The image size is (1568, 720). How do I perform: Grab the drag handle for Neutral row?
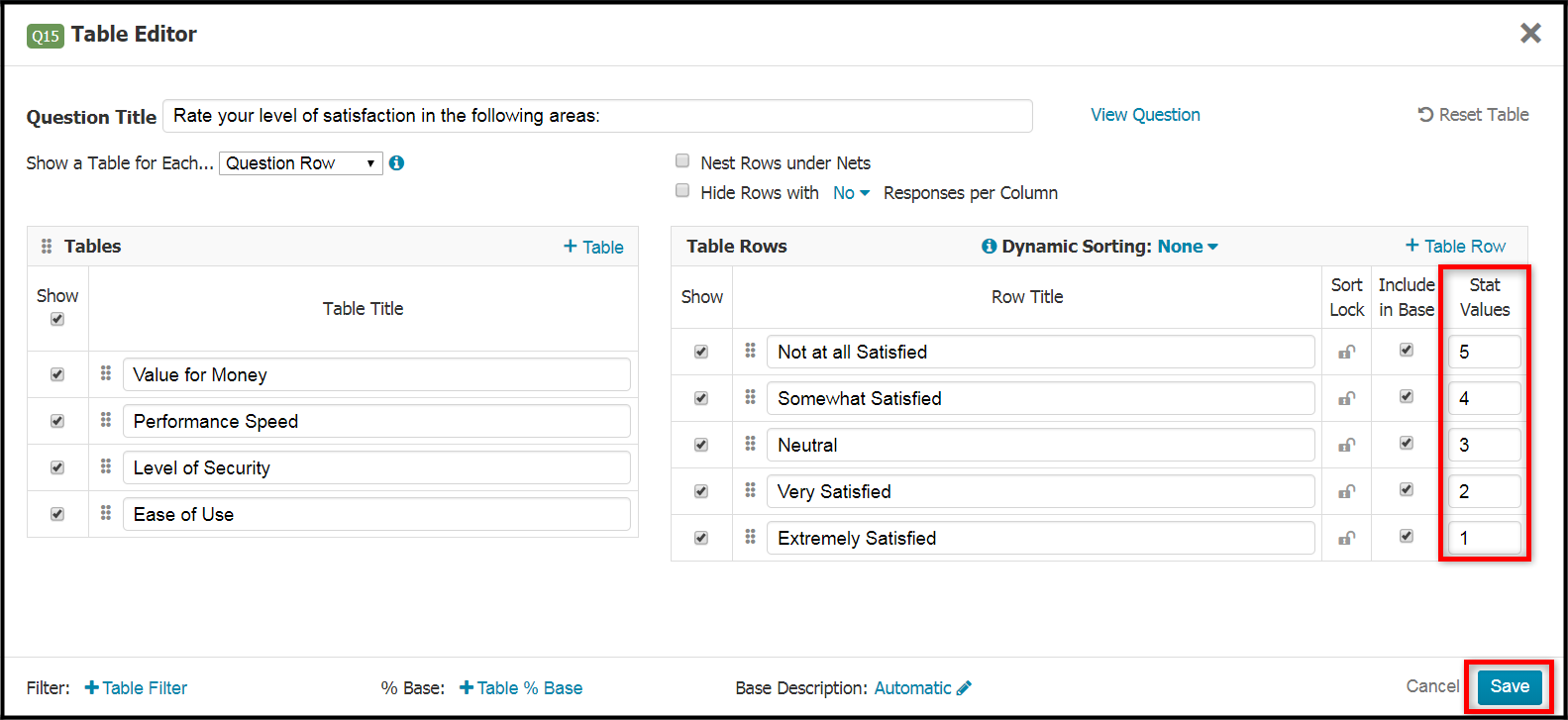click(751, 444)
